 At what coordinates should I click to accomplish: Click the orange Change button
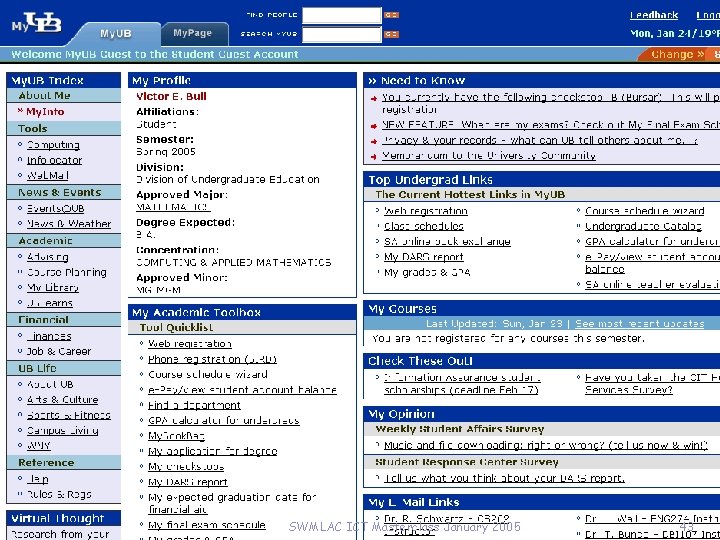677,54
